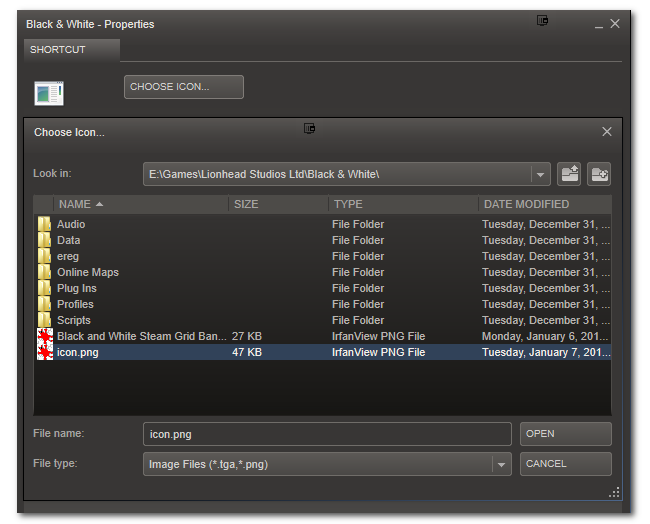Click the File name input field
The height and width of the screenshot is (524, 650).
327,434
